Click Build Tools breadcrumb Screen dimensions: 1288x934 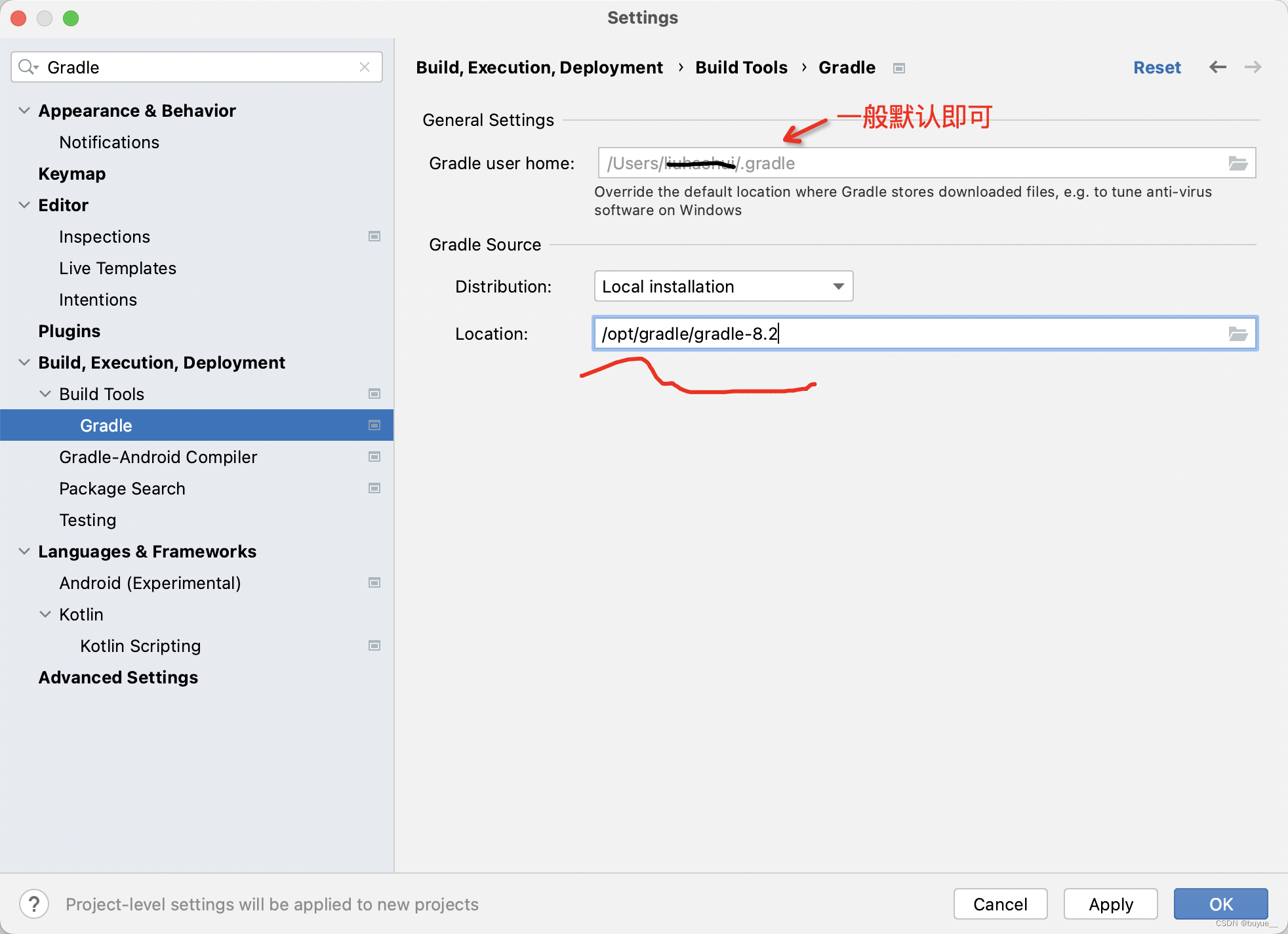tap(741, 68)
